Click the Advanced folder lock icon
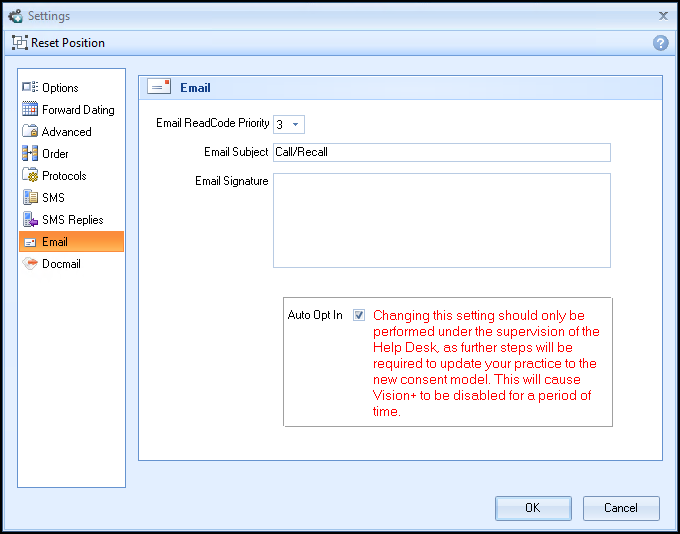Viewport: 680px width, 534px height. coord(30,132)
